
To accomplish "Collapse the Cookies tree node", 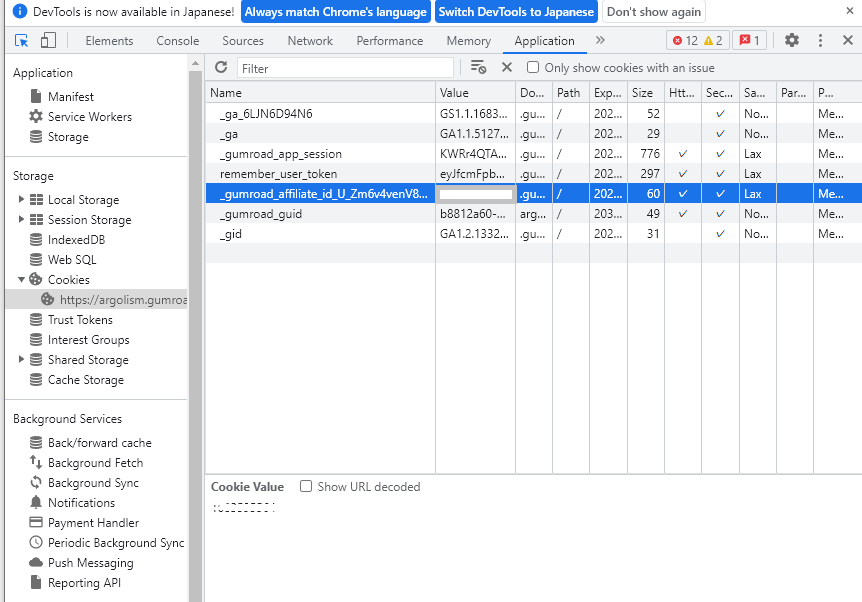I will (x=21, y=280).
